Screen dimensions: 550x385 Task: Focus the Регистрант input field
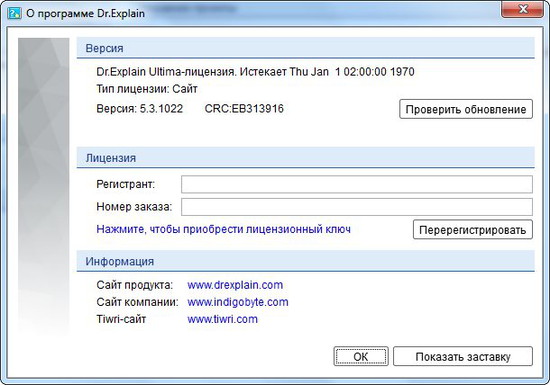tap(357, 184)
